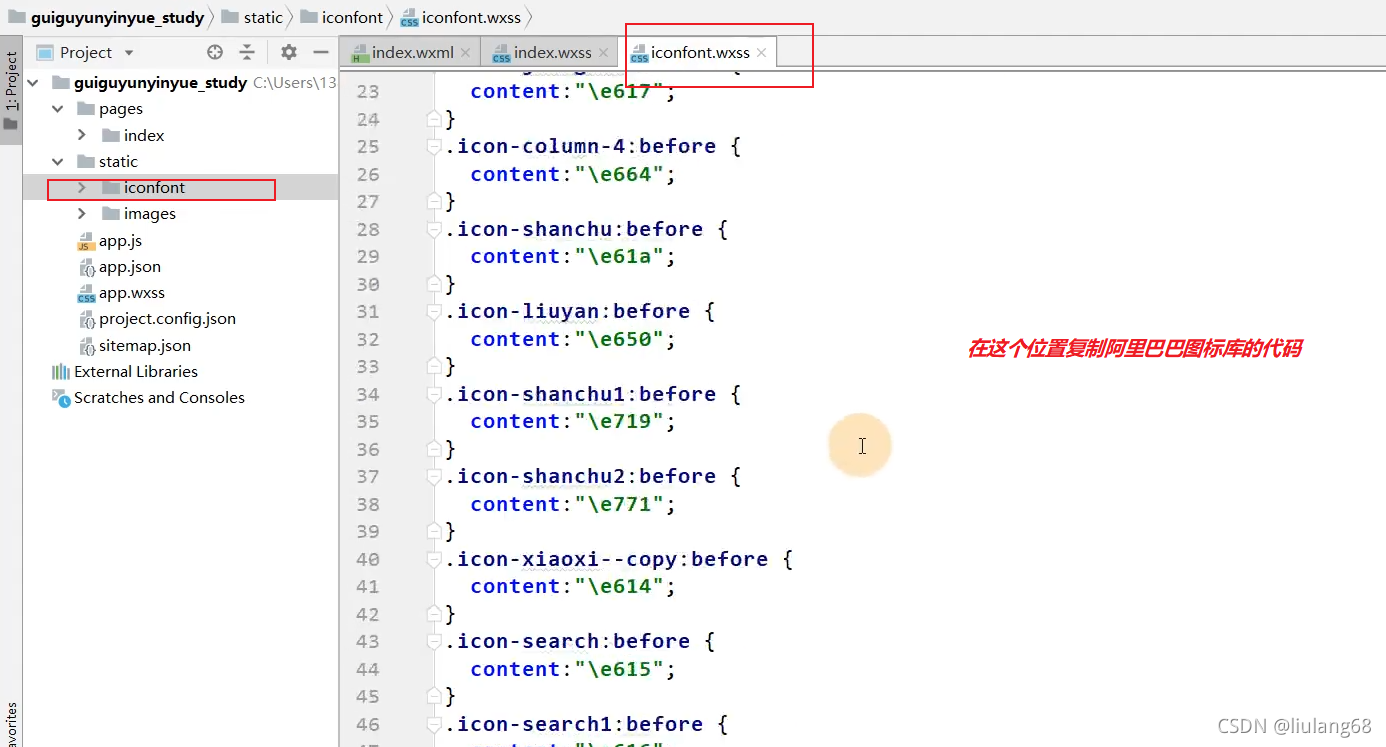
Task: Open app.json file
Action: 130,266
